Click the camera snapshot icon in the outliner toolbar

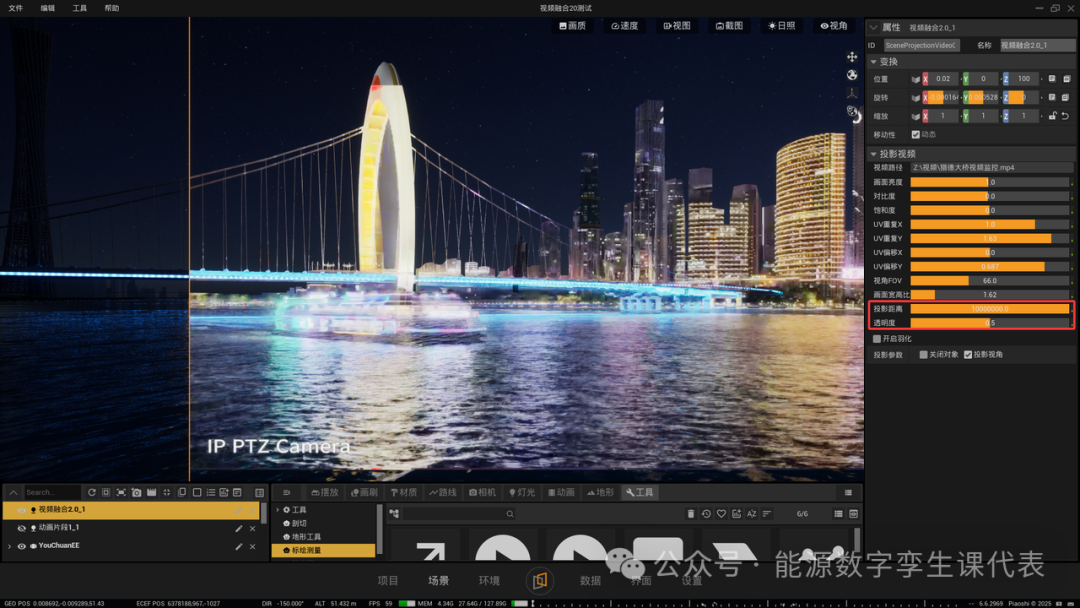tap(136, 492)
